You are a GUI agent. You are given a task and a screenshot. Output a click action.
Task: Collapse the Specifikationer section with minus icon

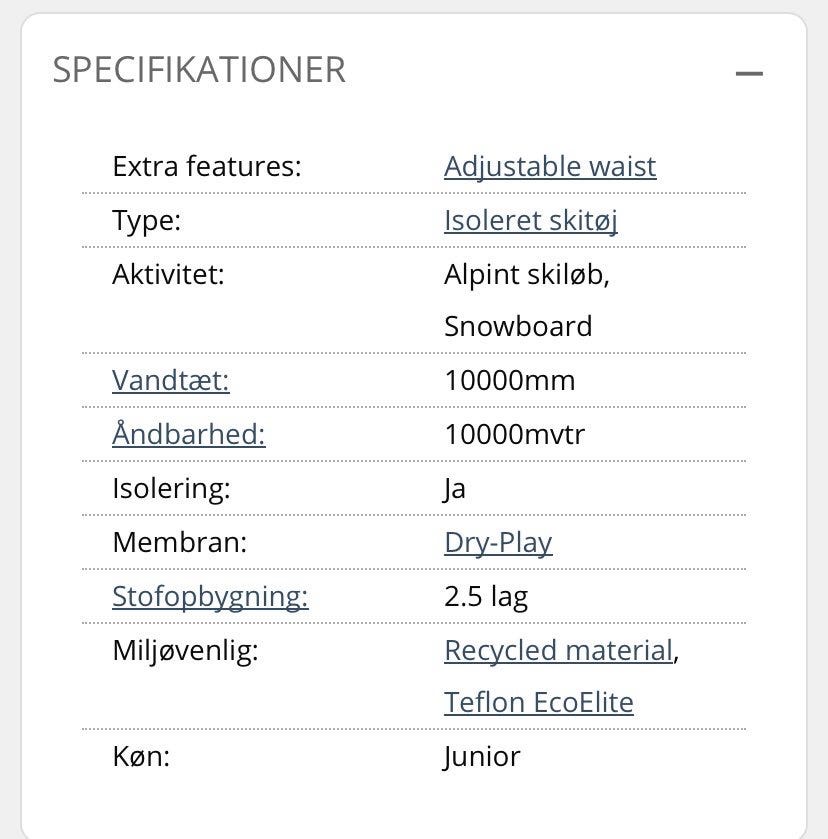coord(749,73)
